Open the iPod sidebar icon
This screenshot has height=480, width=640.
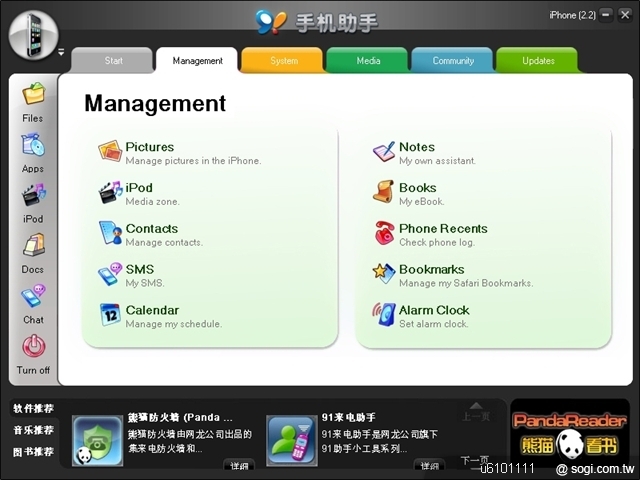pos(33,195)
